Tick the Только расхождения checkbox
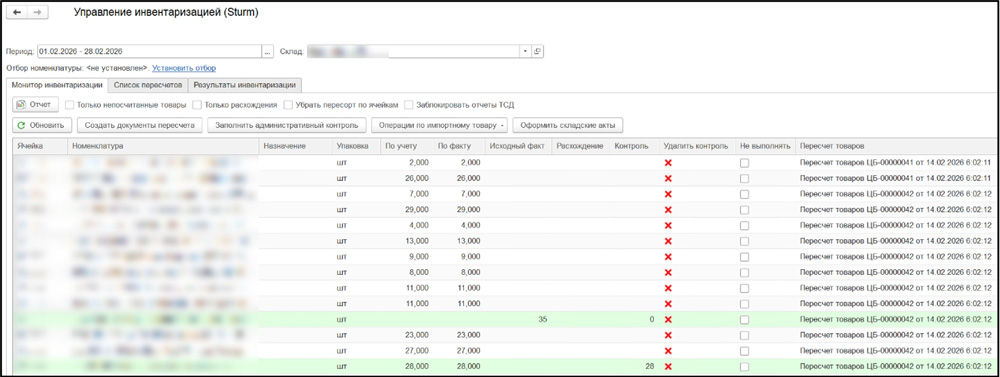The height and width of the screenshot is (377, 1000). tap(197, 105)
